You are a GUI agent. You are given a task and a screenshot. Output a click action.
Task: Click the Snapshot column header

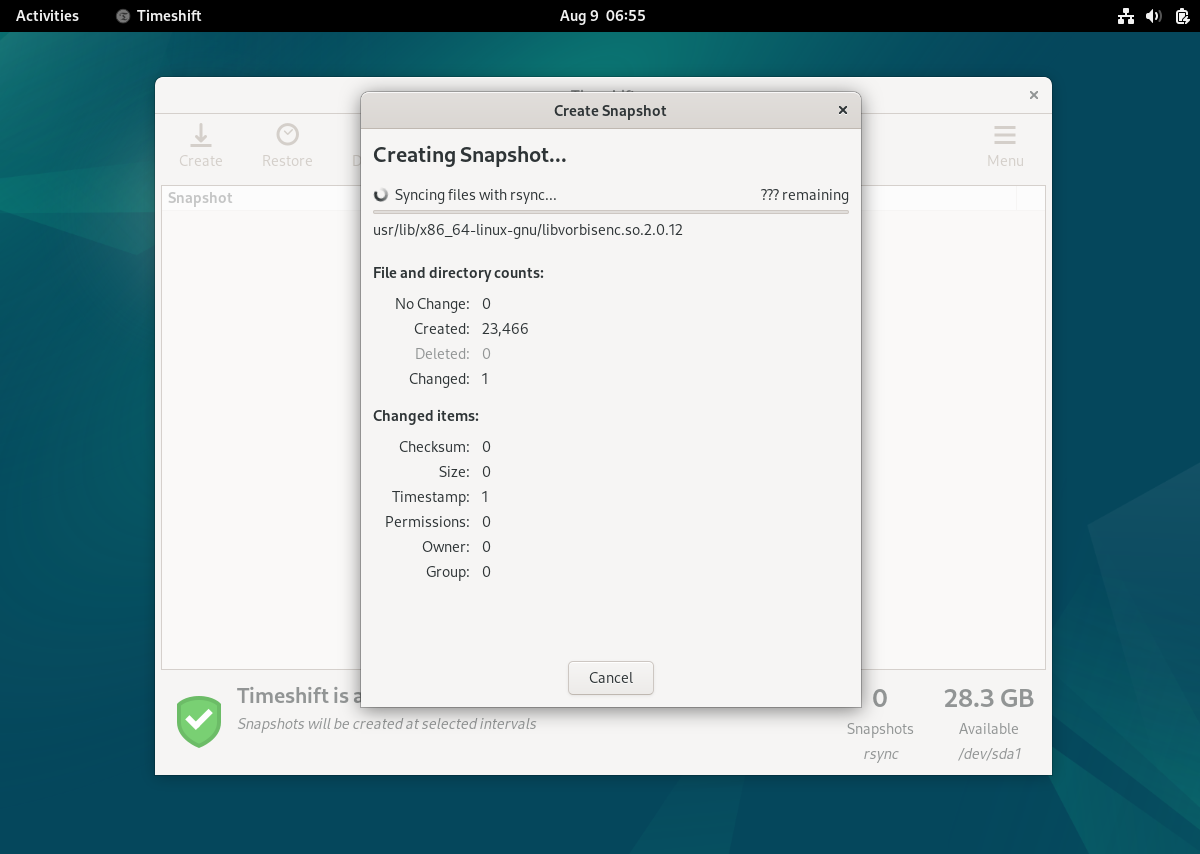pyautogui.click(x=200, y=198)
